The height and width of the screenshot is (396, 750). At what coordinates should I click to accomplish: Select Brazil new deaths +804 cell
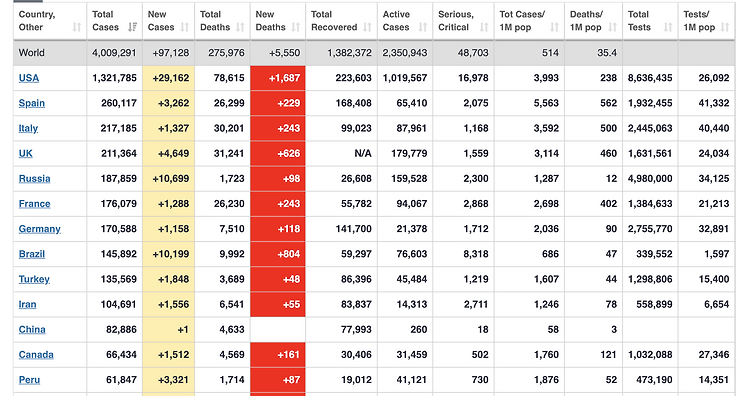(278, 254)
